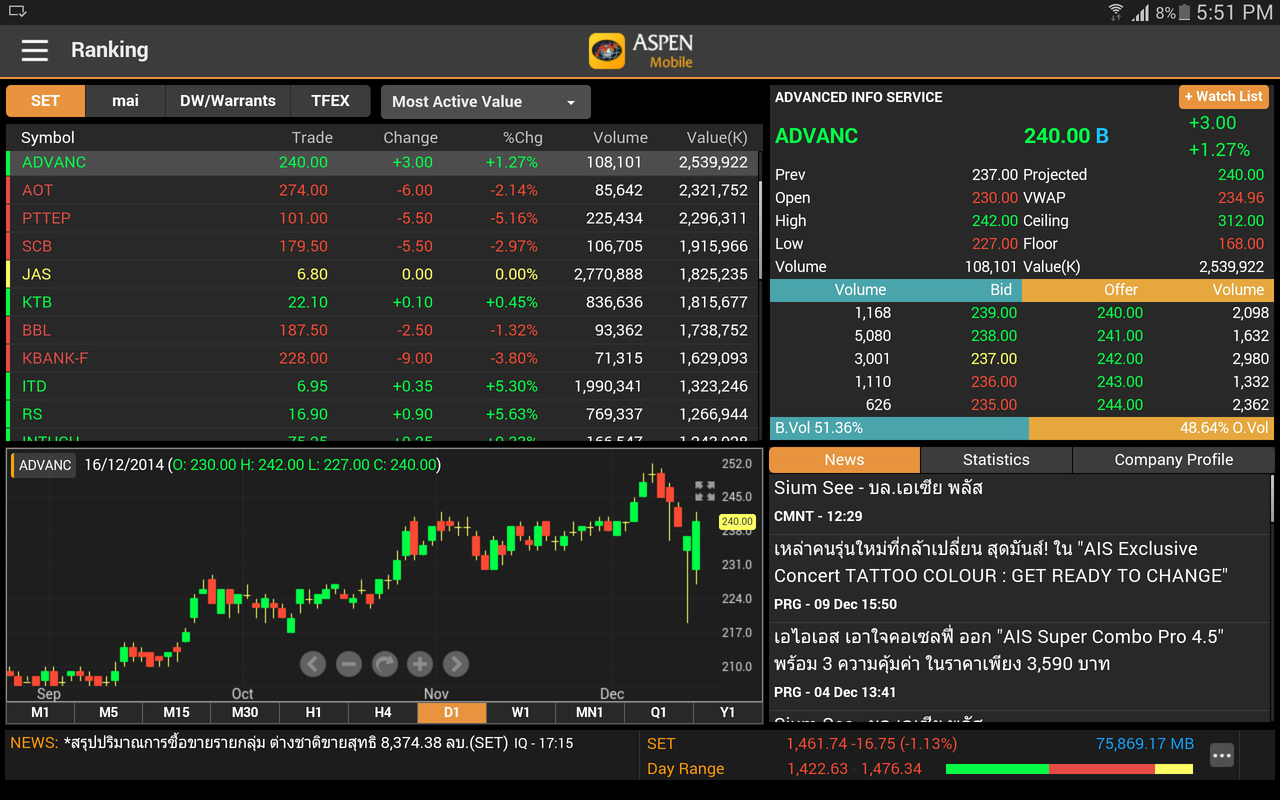Viewport: 1280px width, 800px height.
Task: Pan chart right with forward arrow
Action: [x=455, y=663]
